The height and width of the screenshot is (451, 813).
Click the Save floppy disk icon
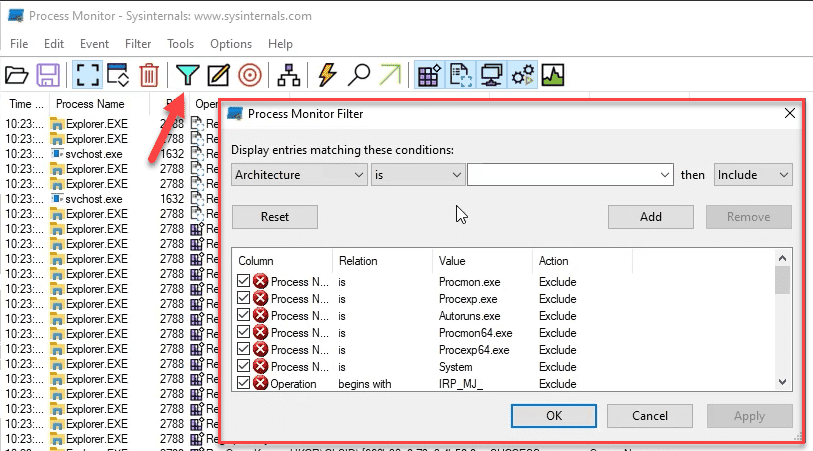point(48,75)
